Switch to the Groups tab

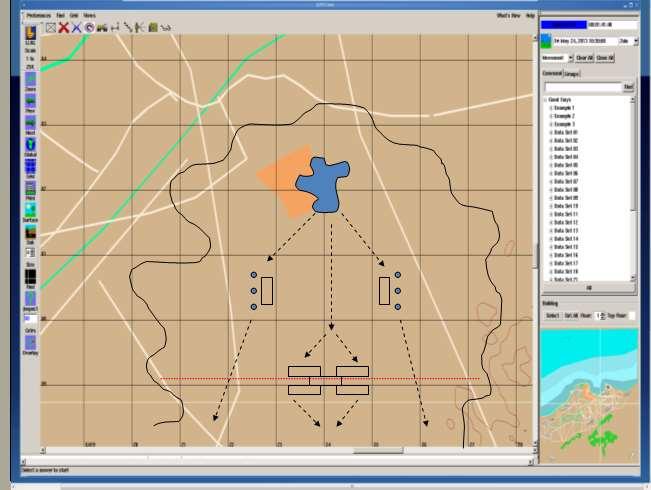(x=571, y=74)
